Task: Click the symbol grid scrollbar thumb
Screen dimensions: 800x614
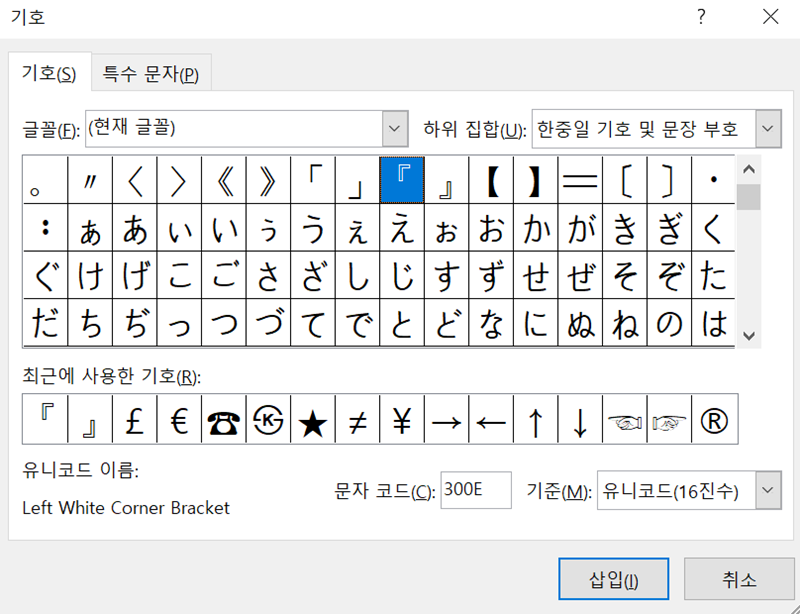Action: point(748,197)
